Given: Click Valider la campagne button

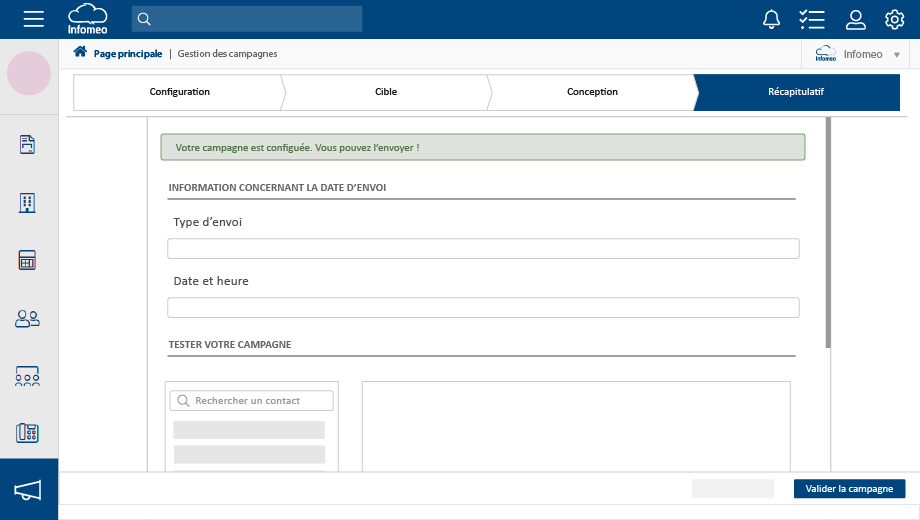Looking at the screenshot, I should tap(849, 488).
